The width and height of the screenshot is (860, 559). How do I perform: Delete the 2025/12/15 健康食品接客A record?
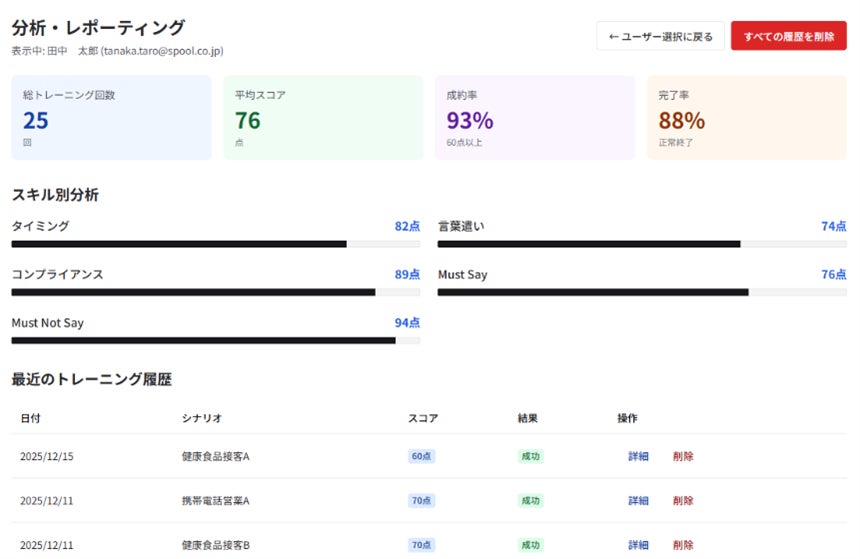(x=683, y=456)
